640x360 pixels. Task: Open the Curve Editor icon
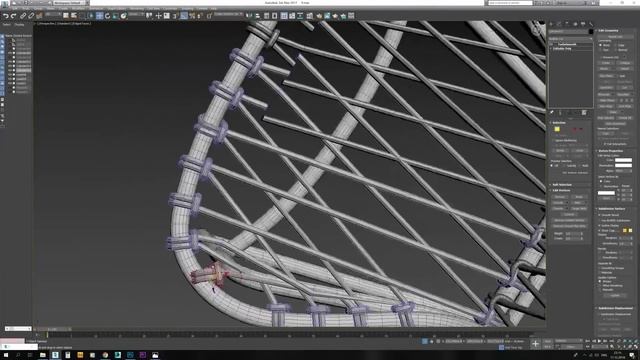[x=292, y=16]
